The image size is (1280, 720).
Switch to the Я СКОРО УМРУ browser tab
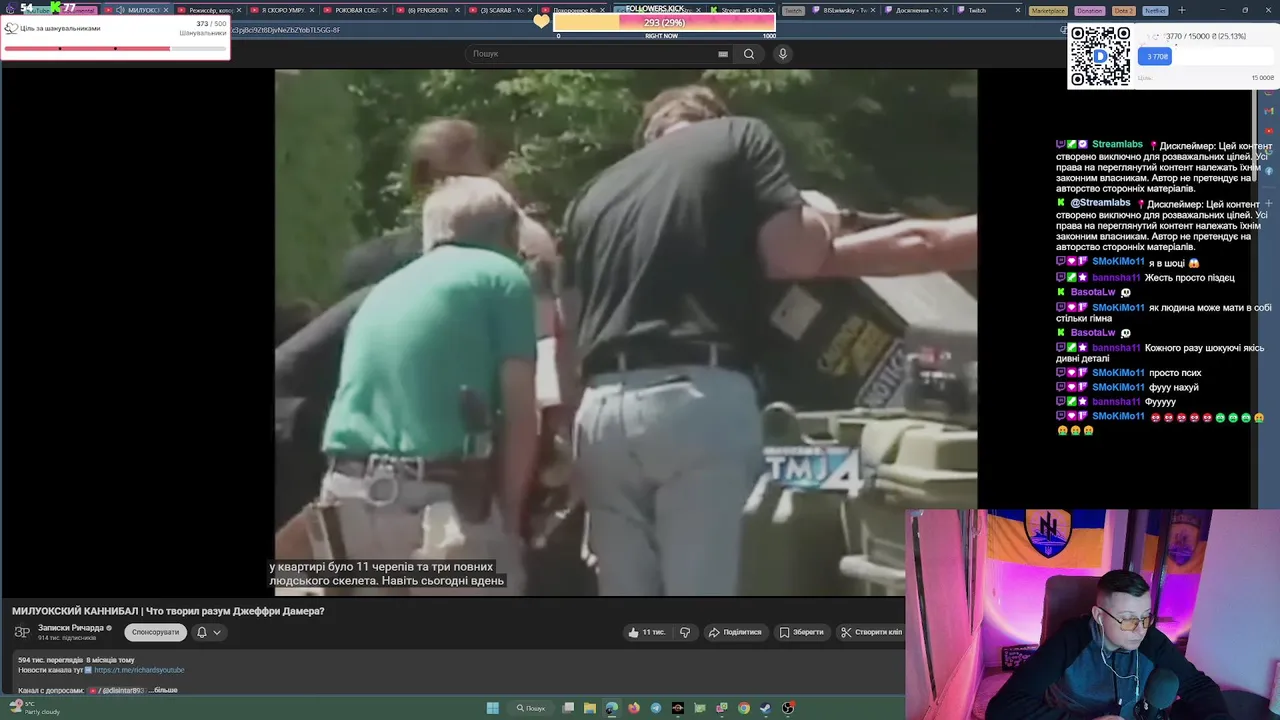point(283,10)
